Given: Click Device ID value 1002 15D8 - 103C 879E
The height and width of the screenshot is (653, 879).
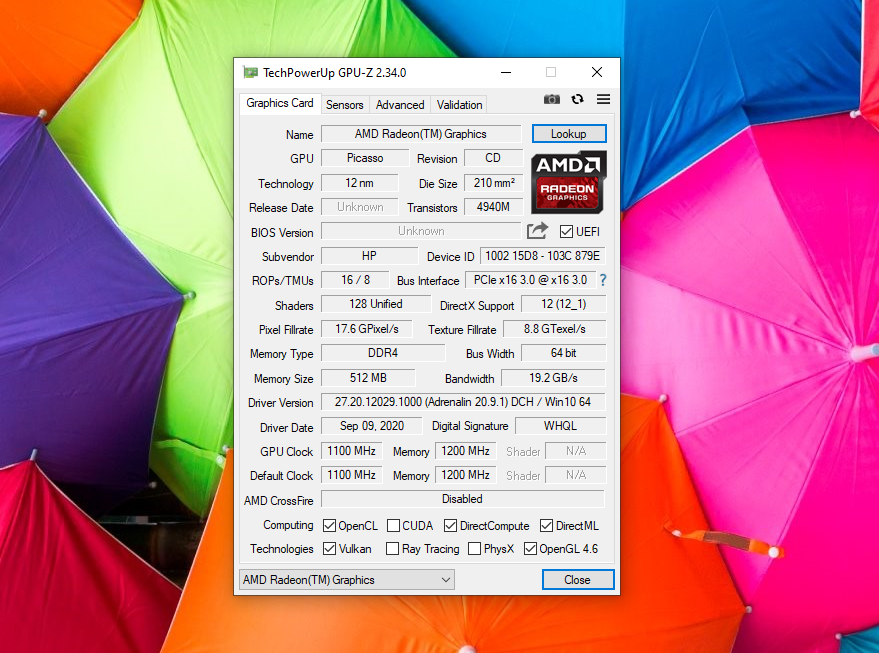Looking at the screenshot, I should 543,256.
